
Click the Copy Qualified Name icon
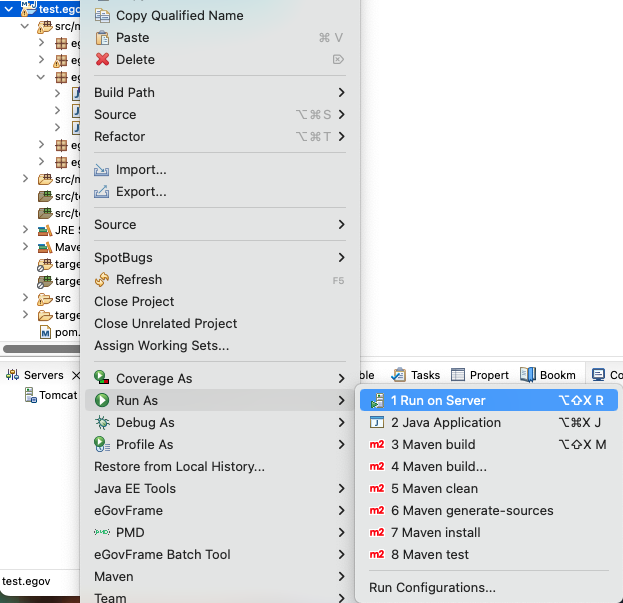point(102,15)
